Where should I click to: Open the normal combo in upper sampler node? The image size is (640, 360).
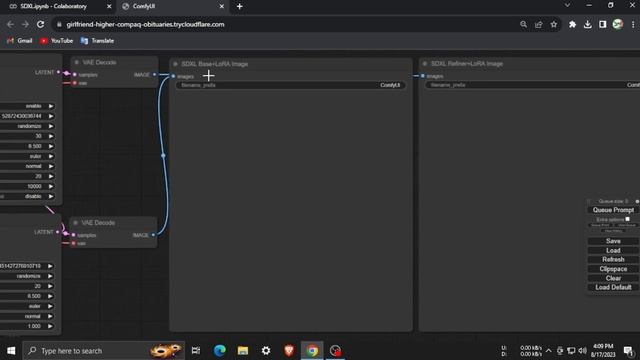click(x=27, y=166)
